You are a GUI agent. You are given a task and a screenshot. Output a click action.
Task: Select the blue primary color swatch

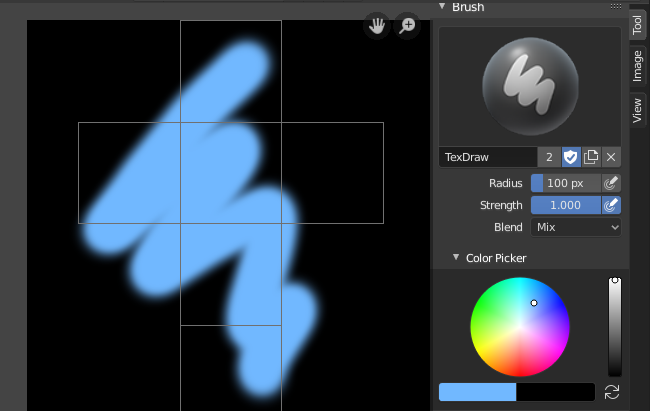(x=478, y=392)
